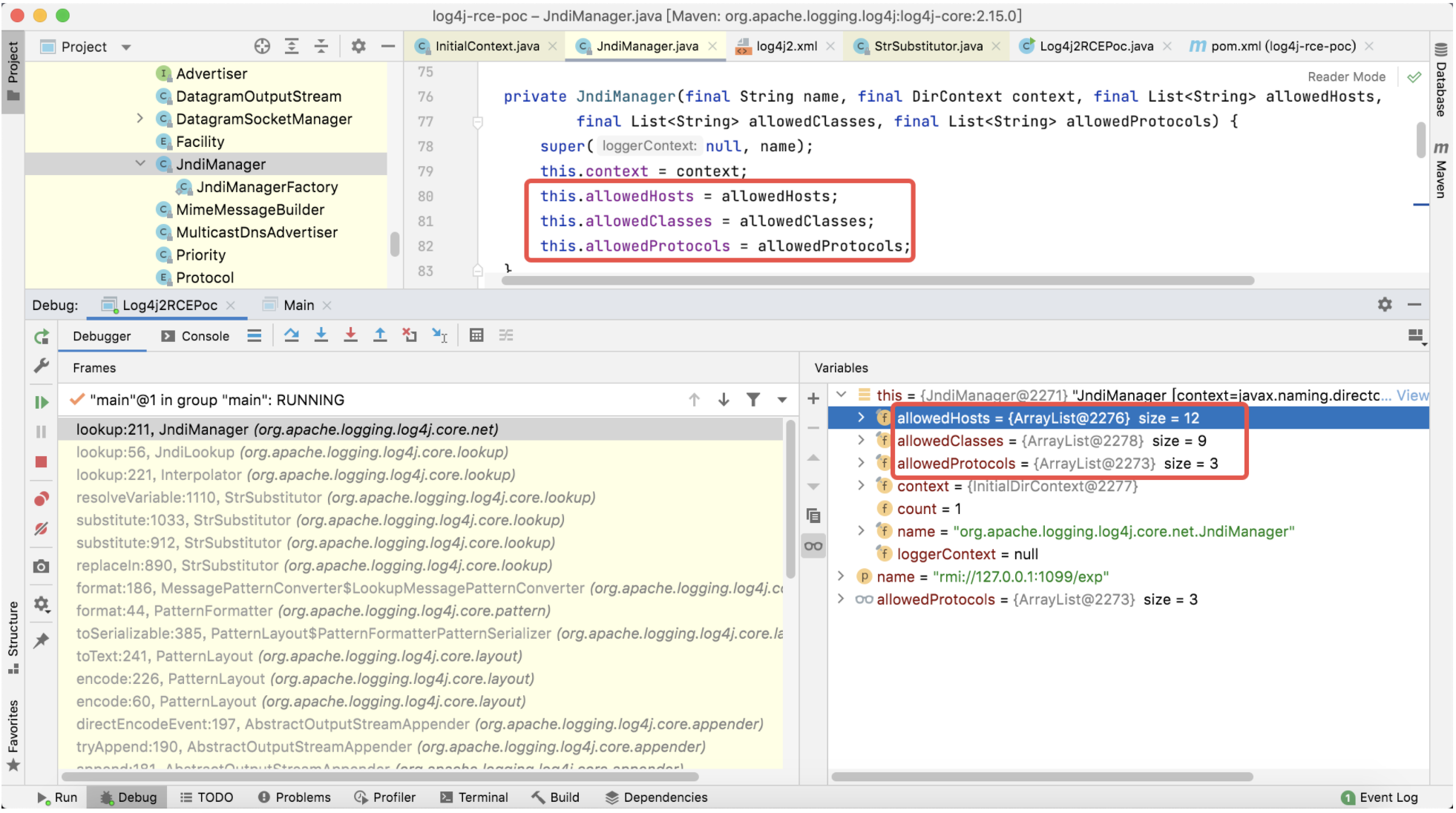
Task: Open the Profiler tool window
Action: 385,797
